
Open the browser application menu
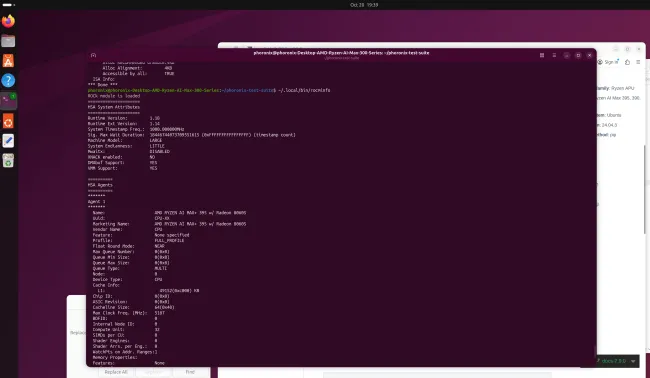638,62
